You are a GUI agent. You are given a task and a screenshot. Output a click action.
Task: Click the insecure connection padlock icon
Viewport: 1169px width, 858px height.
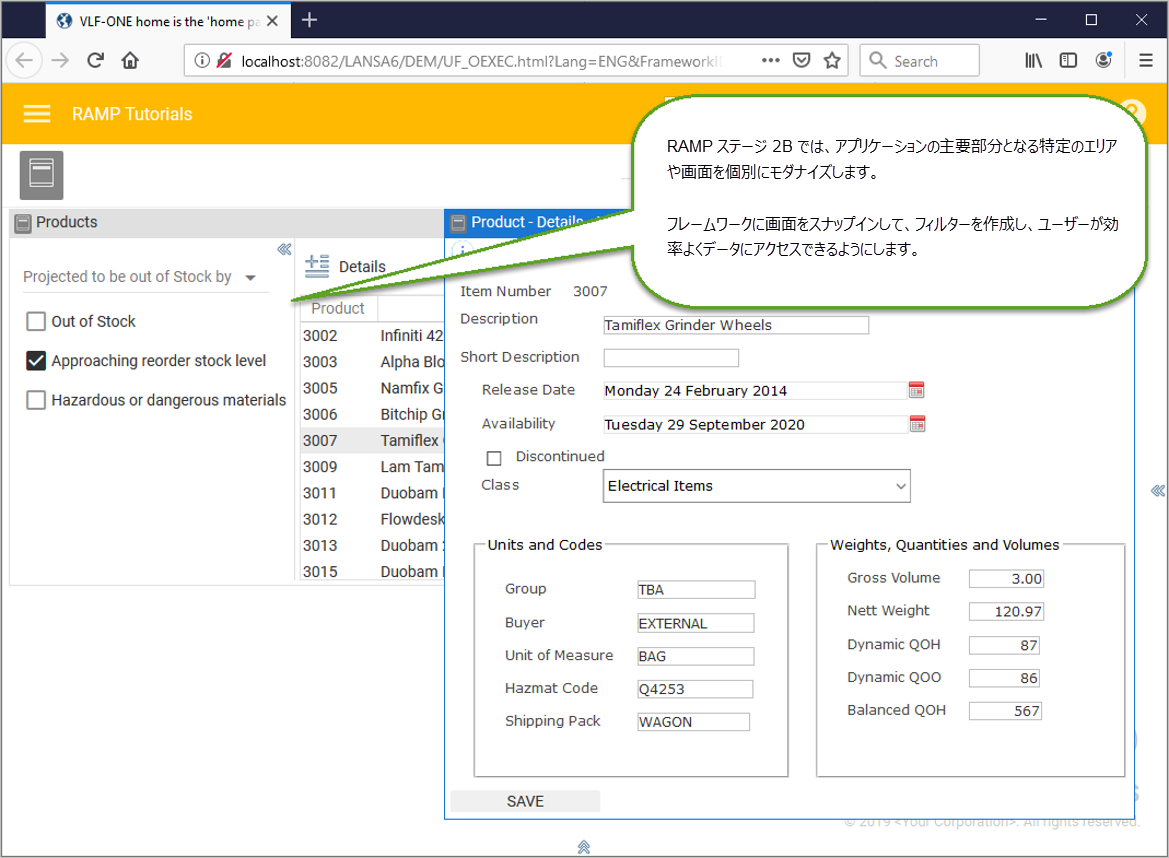(x=224, y=60)
